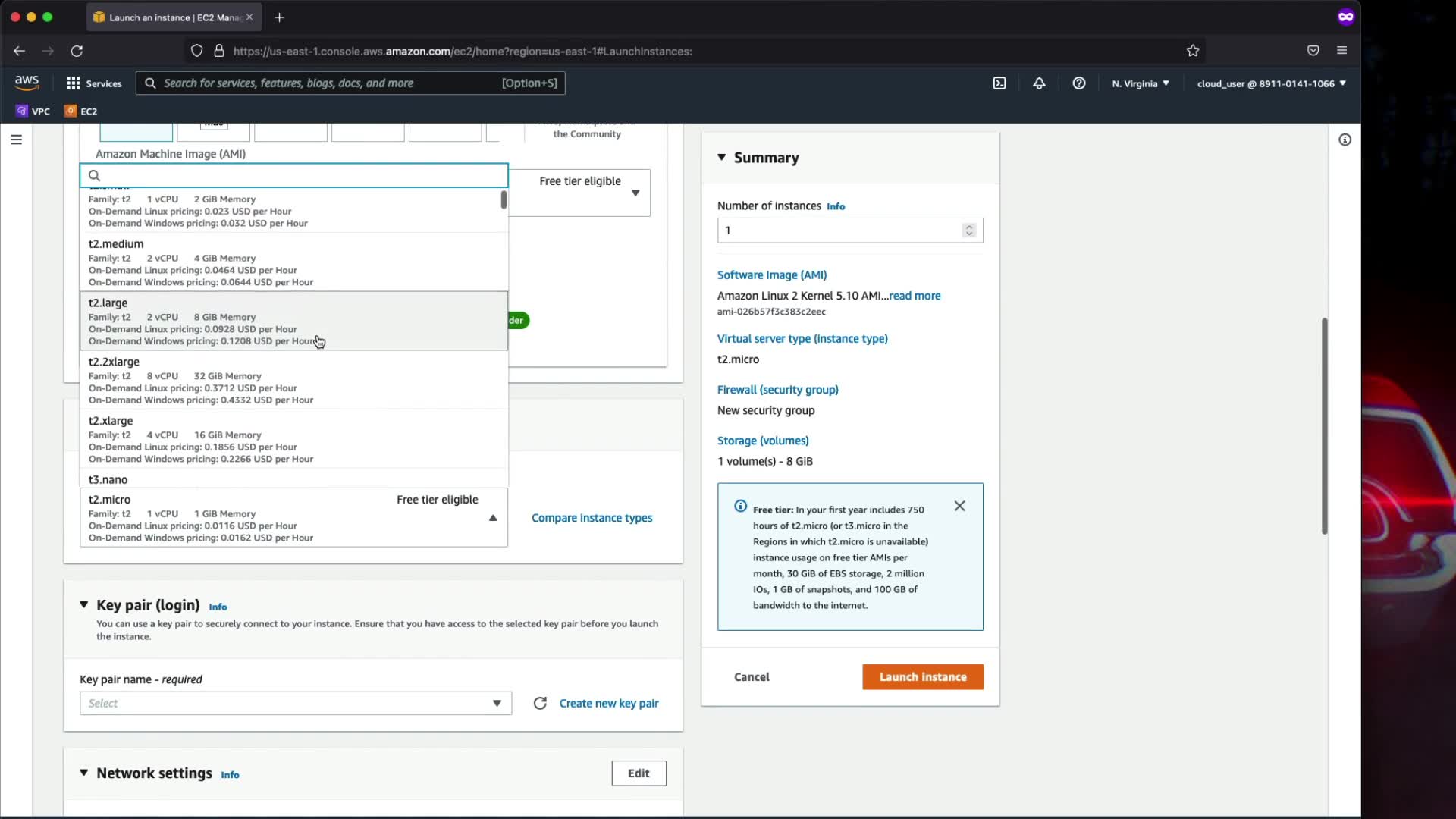Screen dimensions: 1456x819
Task: Toggle the left navigation hamburger menu
Action: [x=16, y=140]
